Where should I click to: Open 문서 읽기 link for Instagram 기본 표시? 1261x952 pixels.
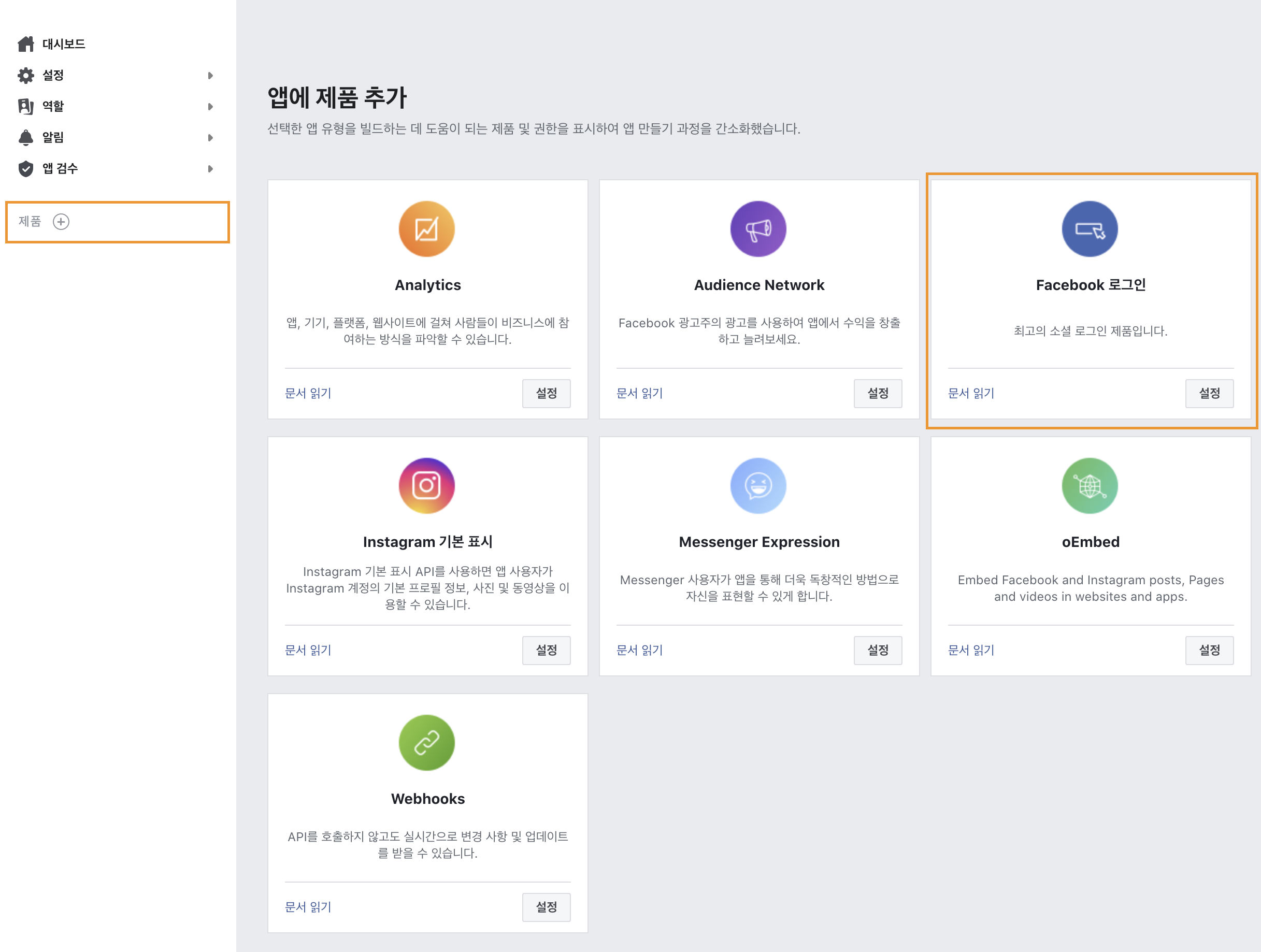[x=308, y=651]
